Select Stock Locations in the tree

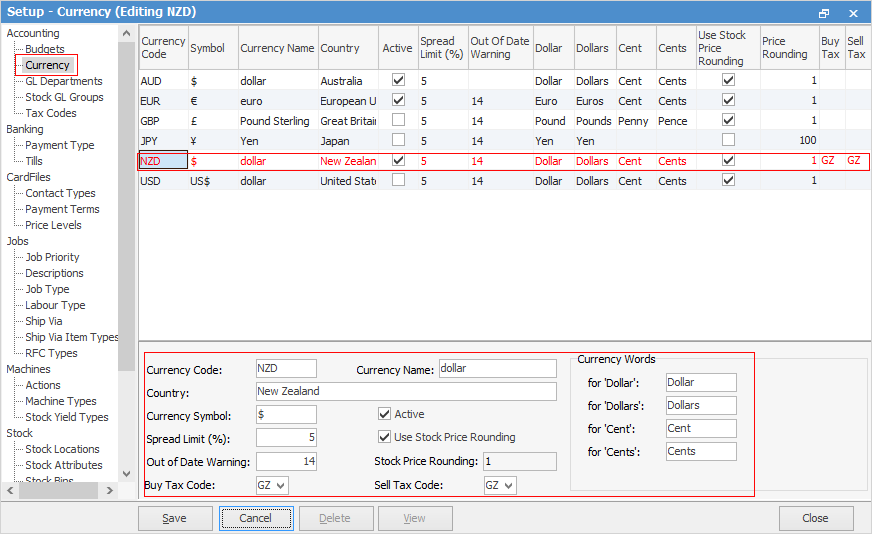click(62, 449)
